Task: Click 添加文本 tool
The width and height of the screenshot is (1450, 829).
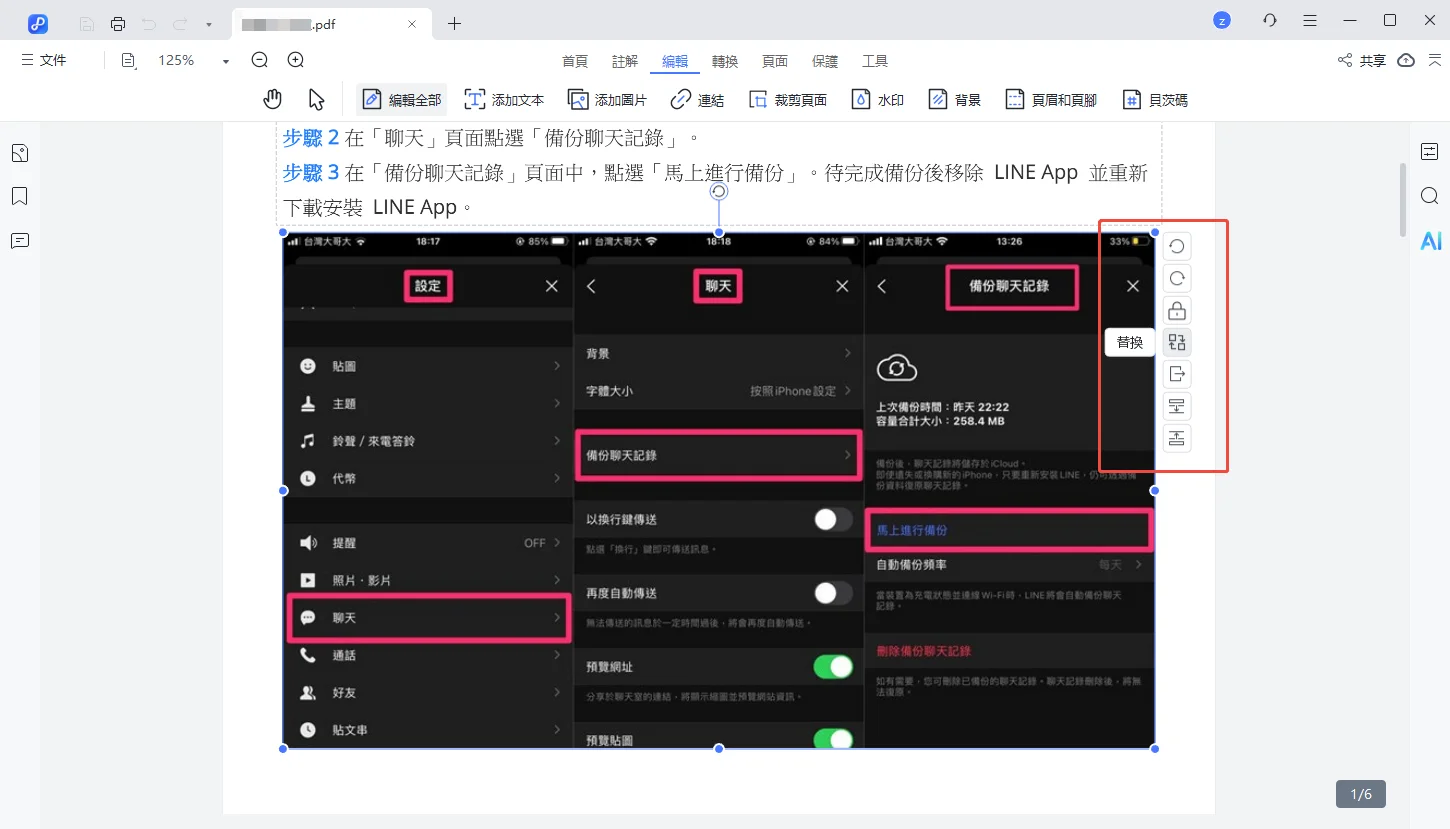Action: point(504,99)
